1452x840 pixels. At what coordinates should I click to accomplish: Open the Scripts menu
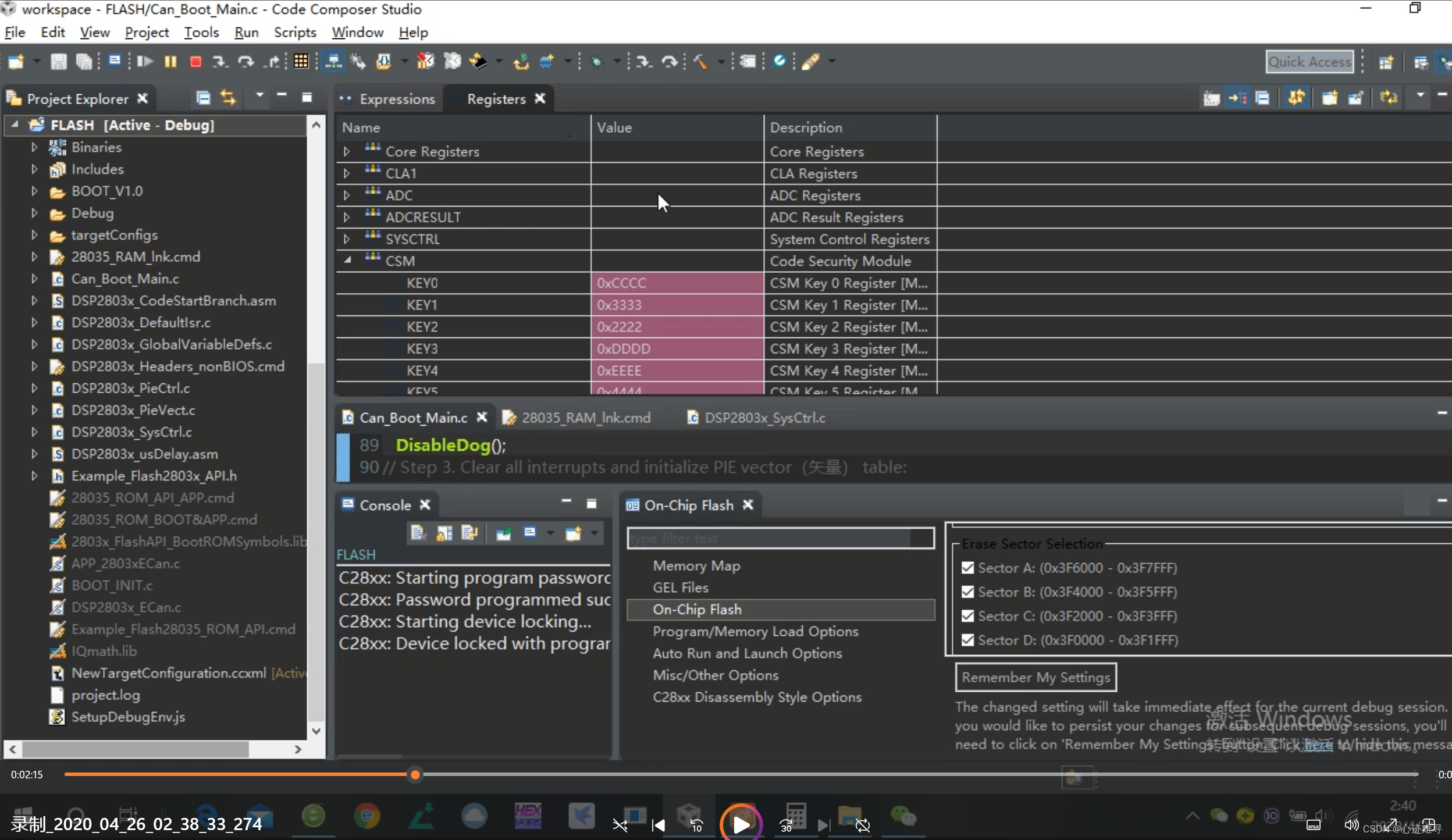tap(294, 33)
